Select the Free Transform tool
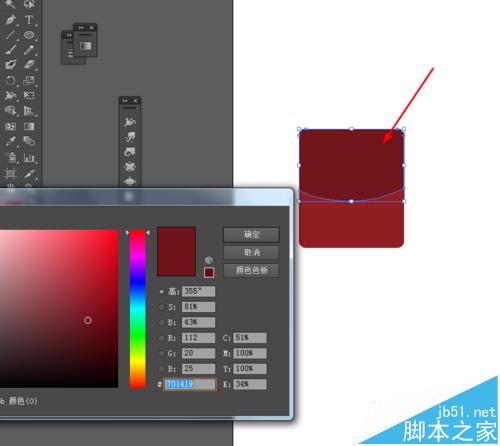This screenshot has width=500, height=446. coord(29,96)
